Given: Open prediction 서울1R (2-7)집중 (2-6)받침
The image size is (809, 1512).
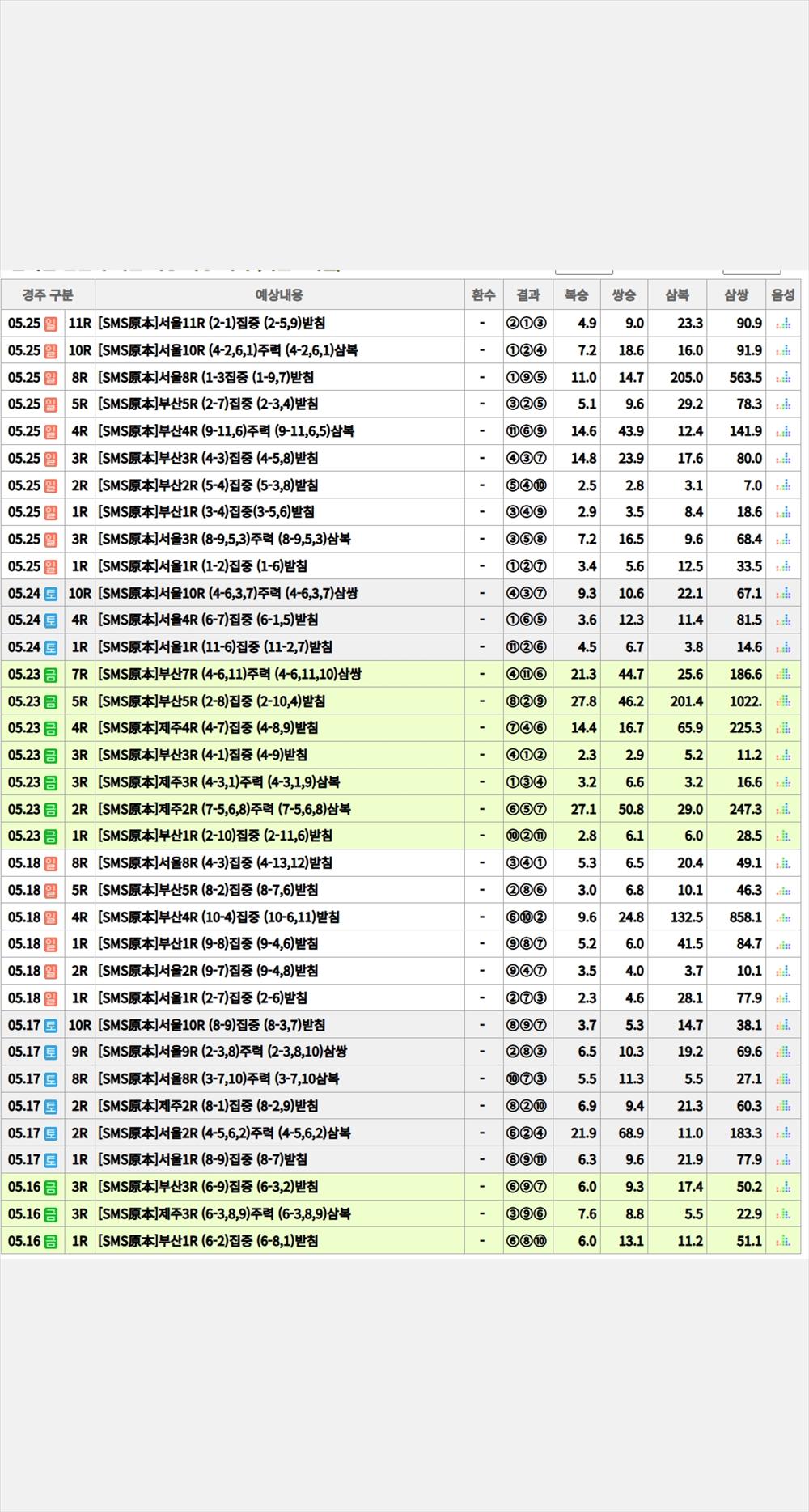Looking at the screenshot, I should pyautogui.click(x=202, y=998).
